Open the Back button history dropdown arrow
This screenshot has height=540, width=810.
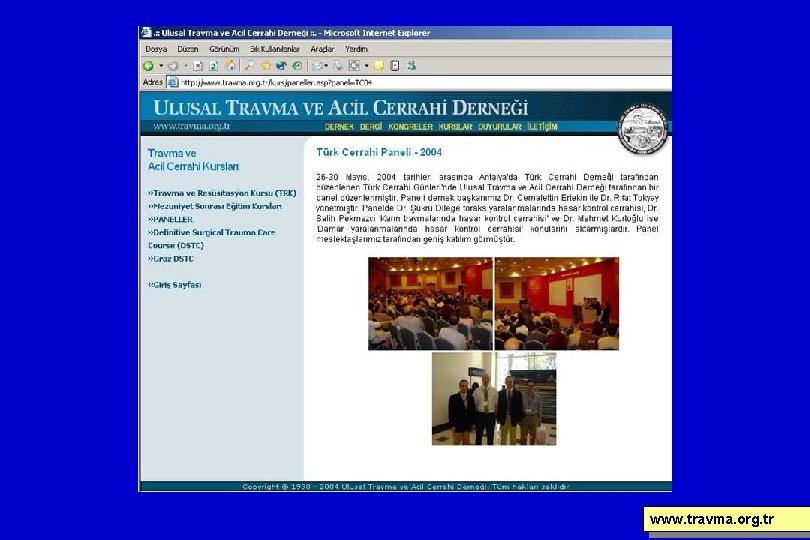[x=161, y=66]
